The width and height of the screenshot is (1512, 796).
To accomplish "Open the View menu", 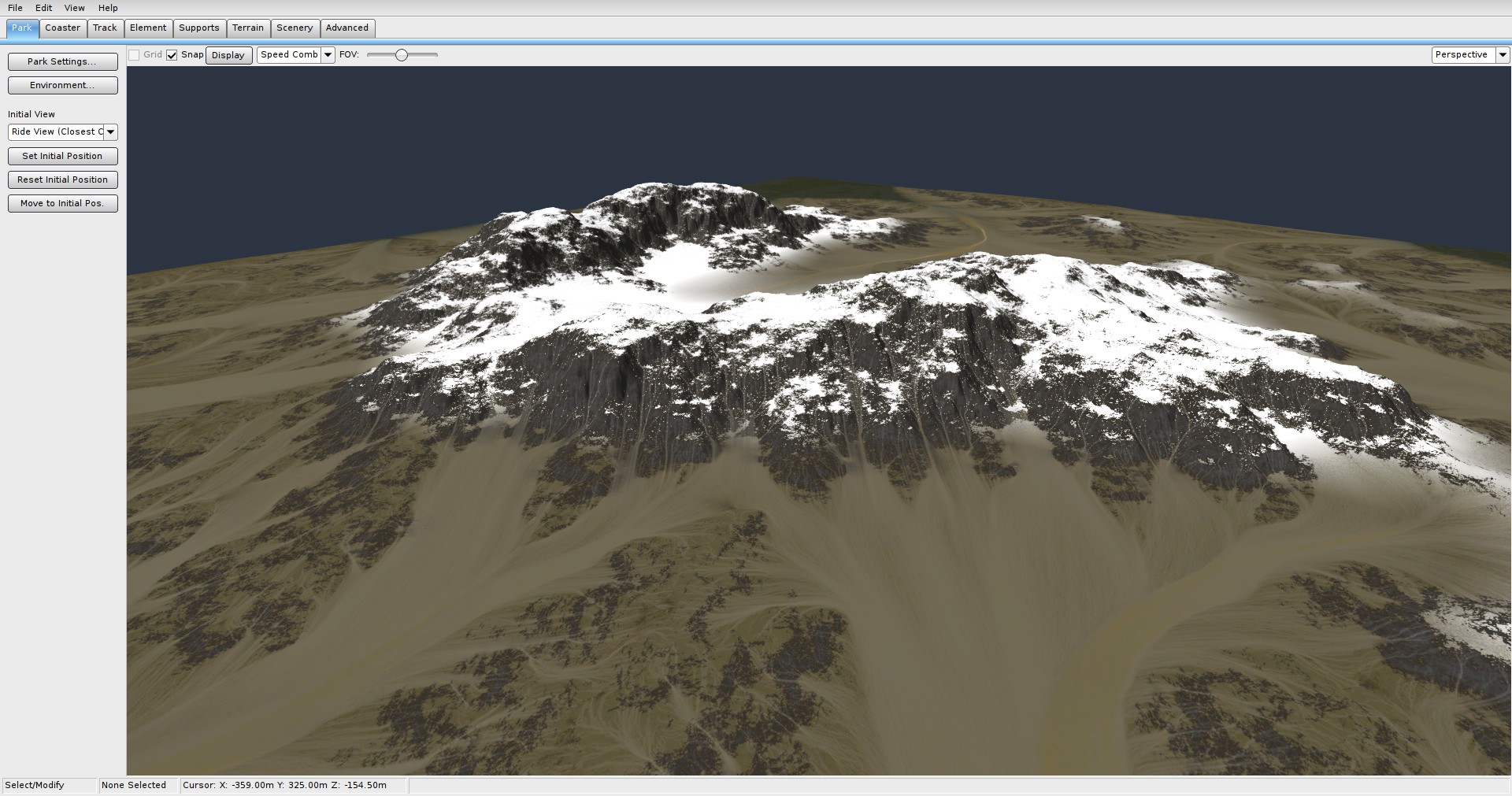I will click(74, 8).
